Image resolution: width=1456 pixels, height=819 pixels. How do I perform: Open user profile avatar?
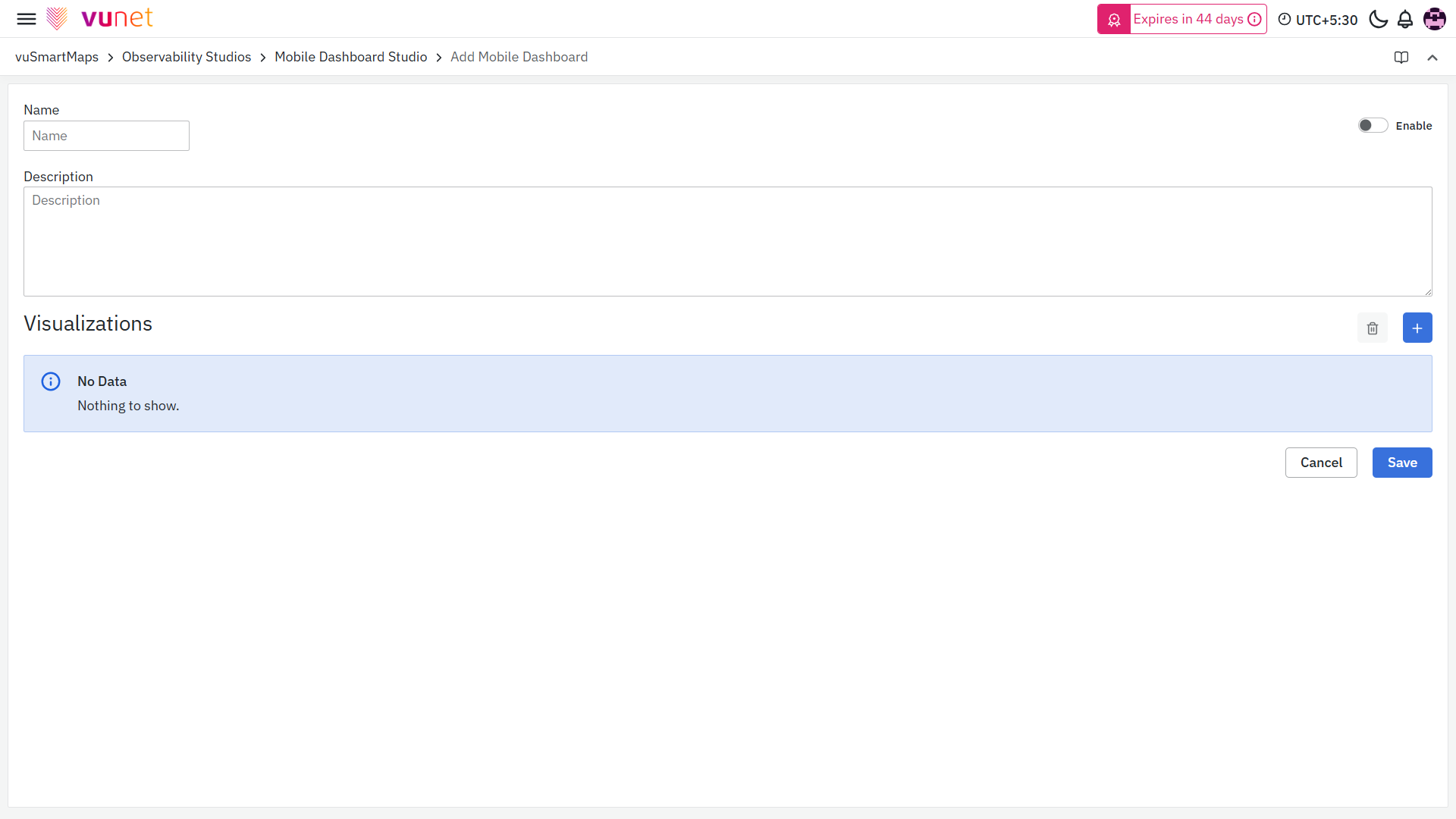click(1434, 19)
